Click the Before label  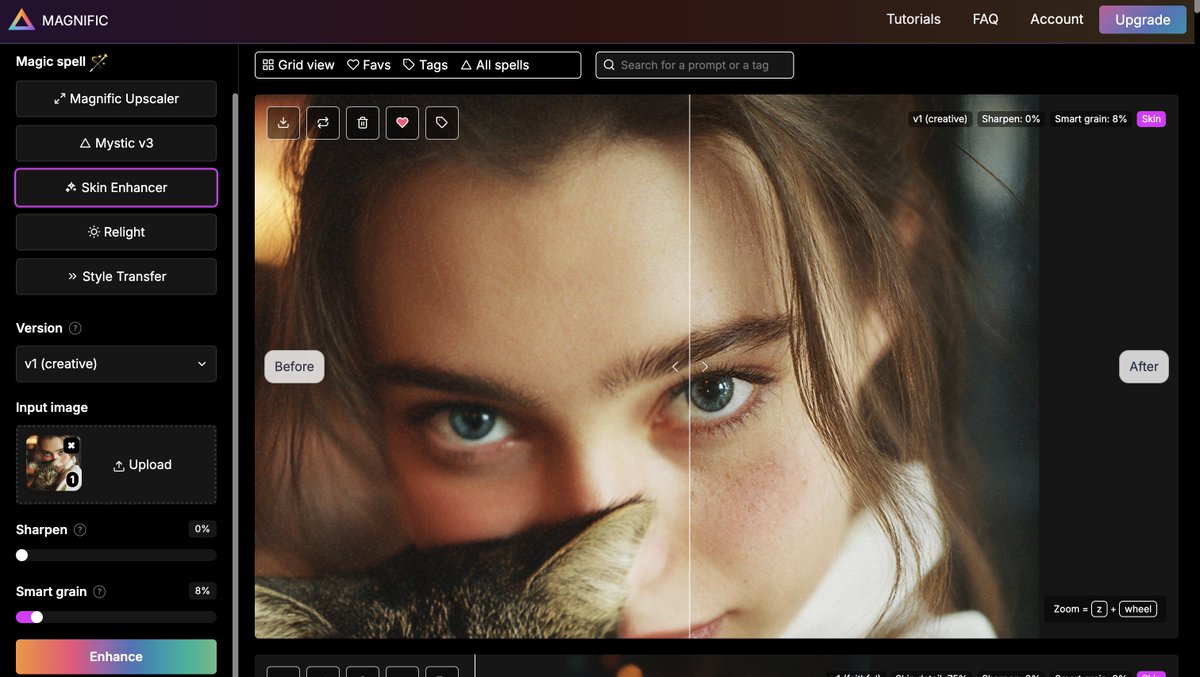tap(294, 367)
